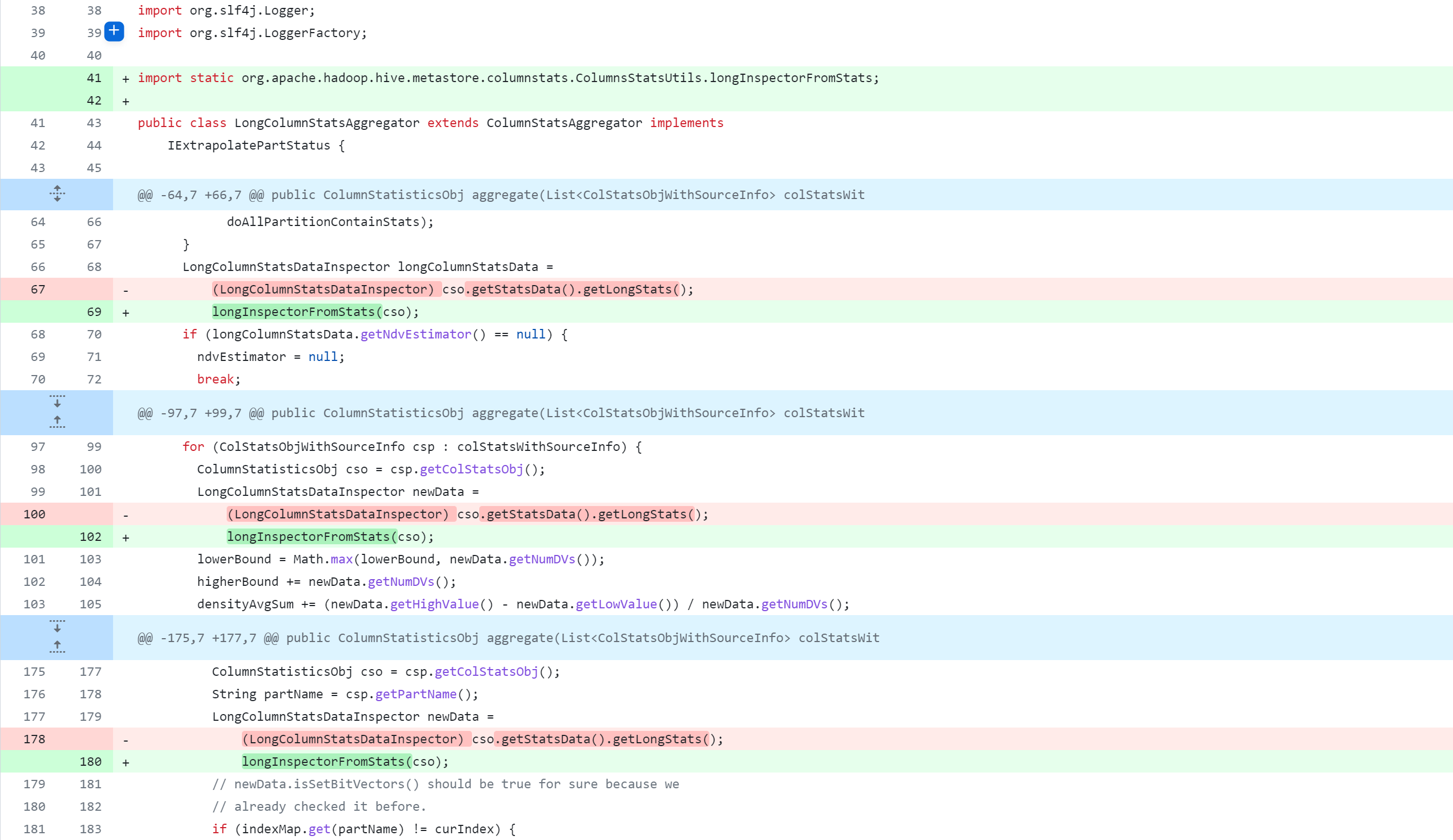The width and height of the screenshot is (1453, 840).
Task: Click 'getColStatsObj' call on line 100
Action: (x=471, y=469)
